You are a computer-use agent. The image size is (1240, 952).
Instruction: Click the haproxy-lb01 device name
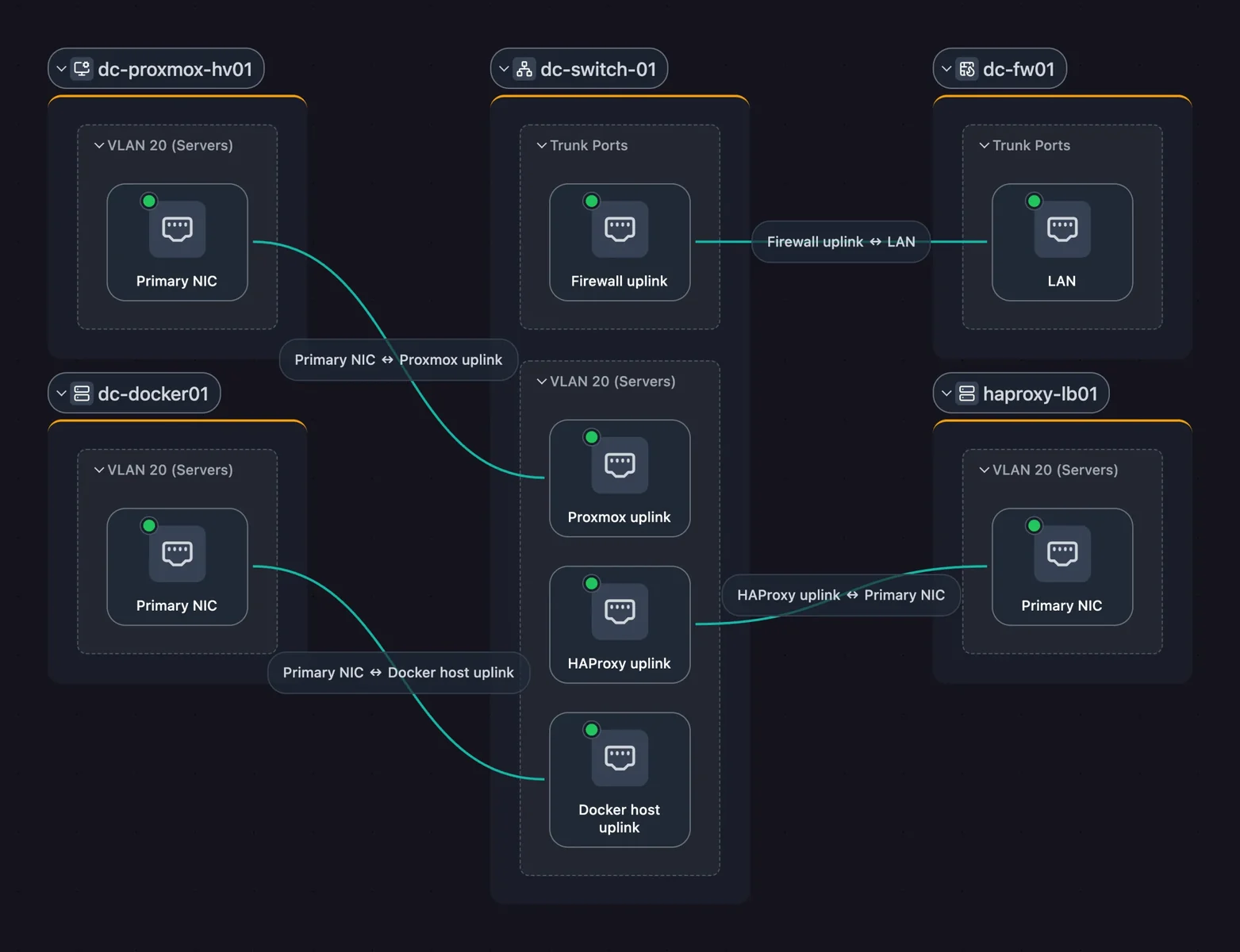(1040, 393)
